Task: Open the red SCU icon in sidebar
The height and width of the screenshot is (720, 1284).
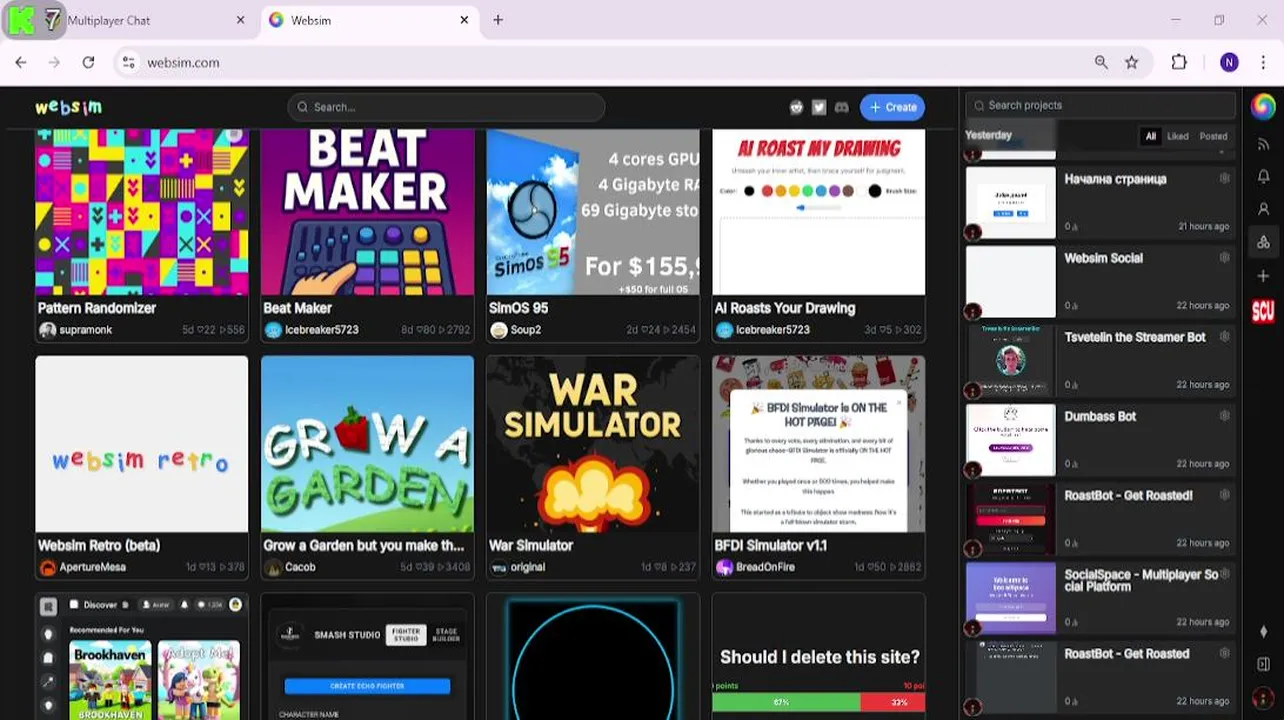Action: [1263, 311]
